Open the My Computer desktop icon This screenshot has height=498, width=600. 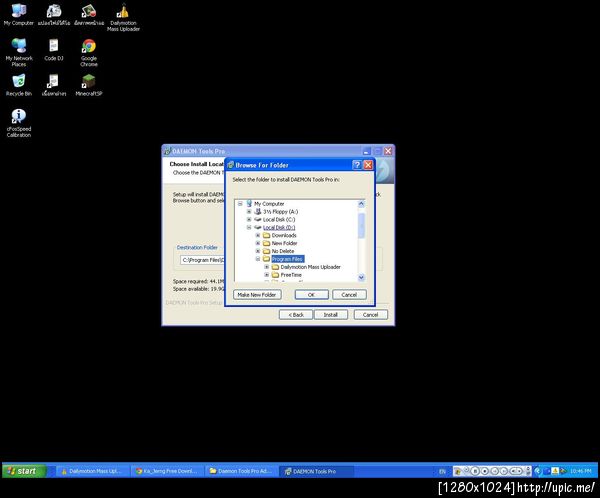point(18,15)
